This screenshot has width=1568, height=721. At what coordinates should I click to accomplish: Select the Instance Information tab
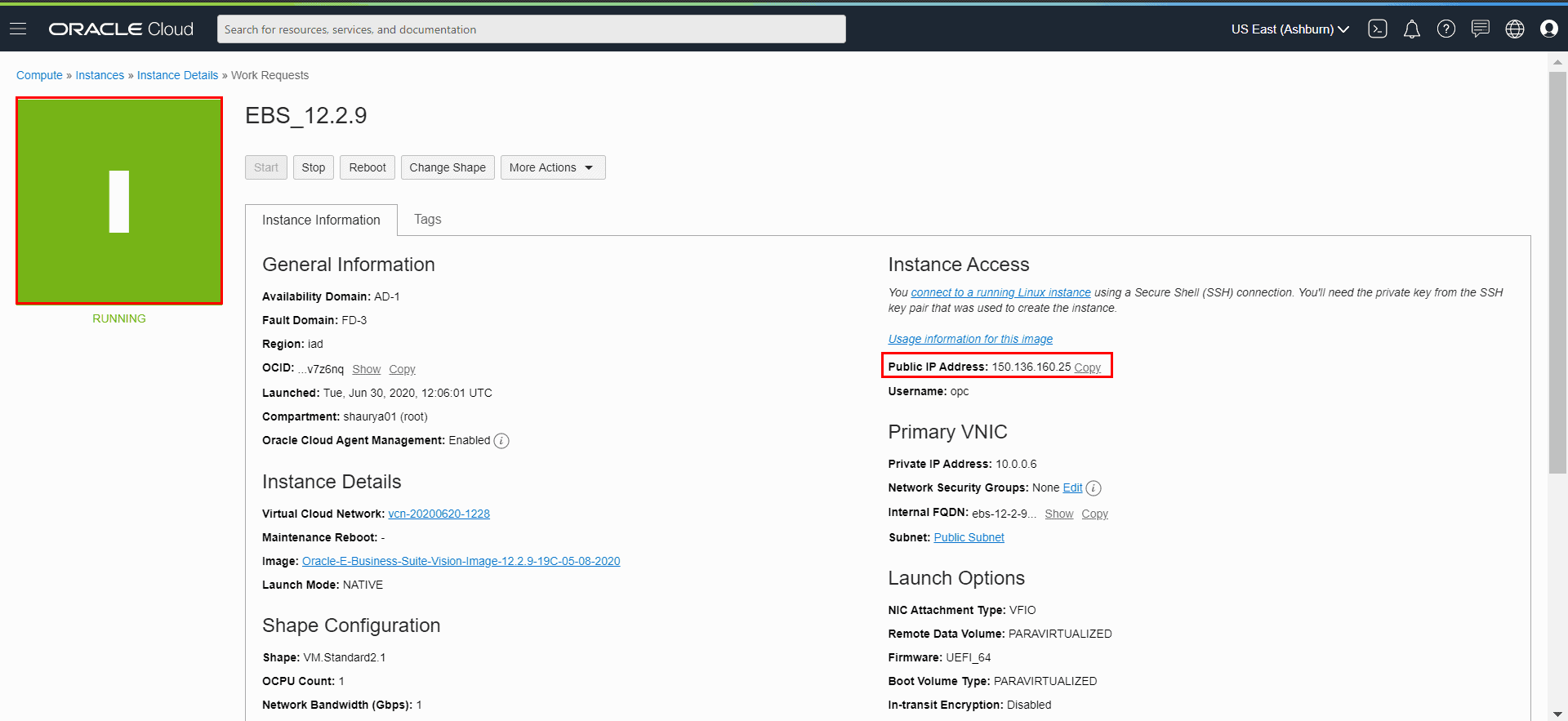point(321,220)
